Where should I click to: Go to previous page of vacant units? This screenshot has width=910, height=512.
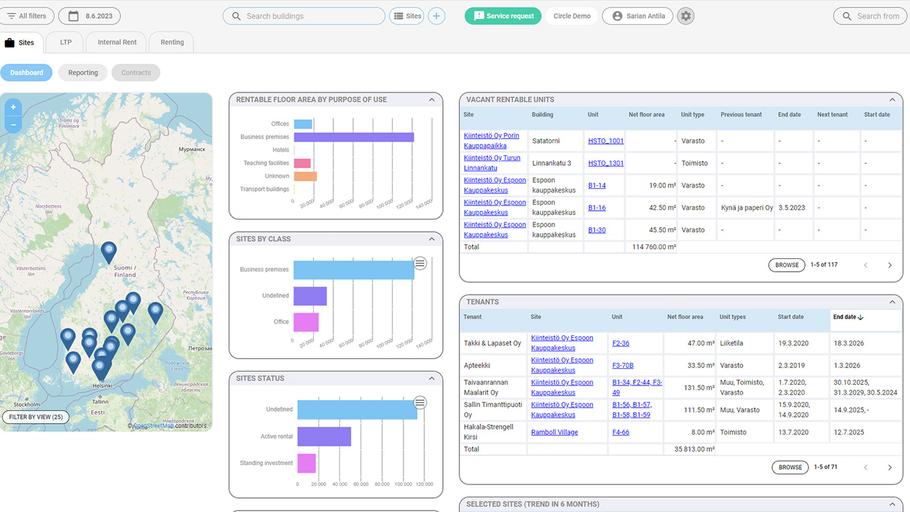click(865, 265)
